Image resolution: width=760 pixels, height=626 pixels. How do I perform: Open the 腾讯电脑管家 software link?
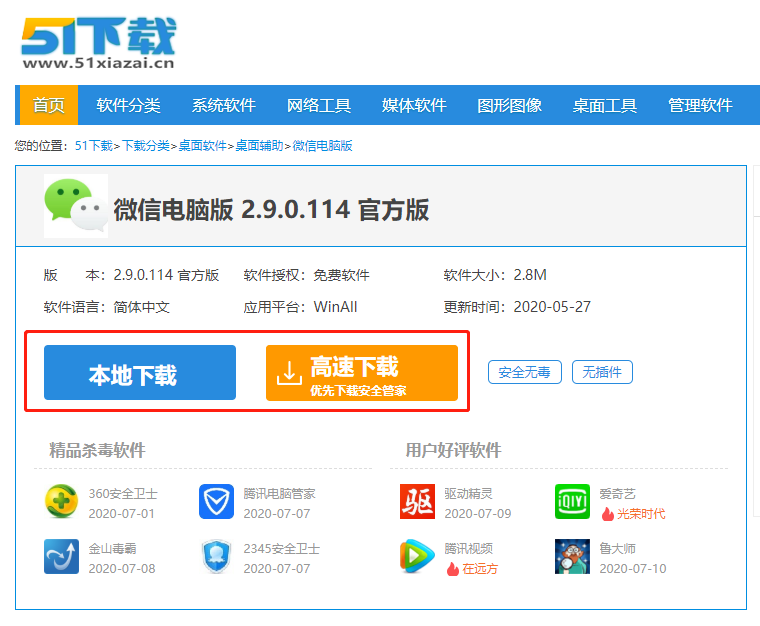pos(279,494)
